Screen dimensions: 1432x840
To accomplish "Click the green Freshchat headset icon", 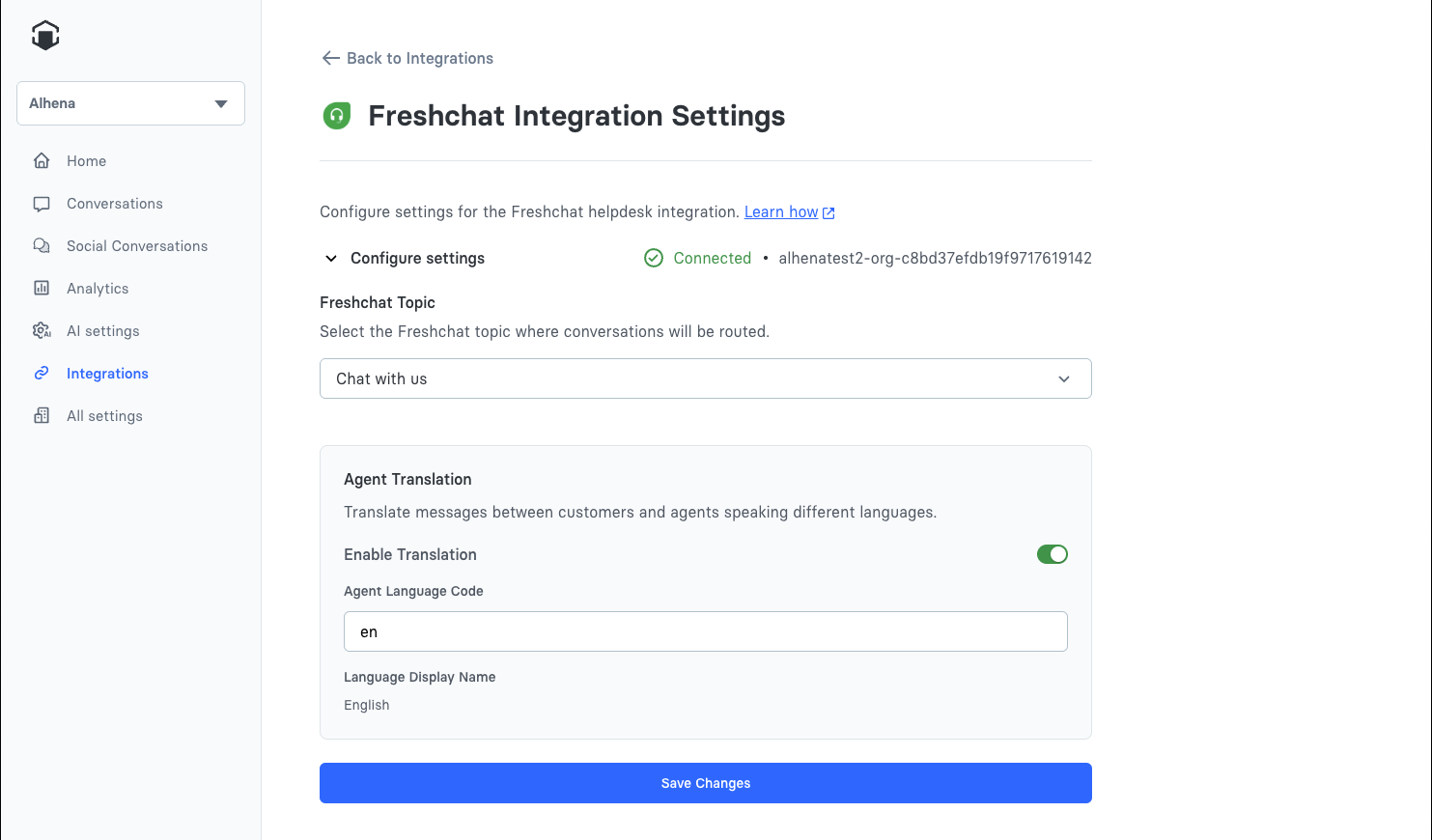I will 336,116.
